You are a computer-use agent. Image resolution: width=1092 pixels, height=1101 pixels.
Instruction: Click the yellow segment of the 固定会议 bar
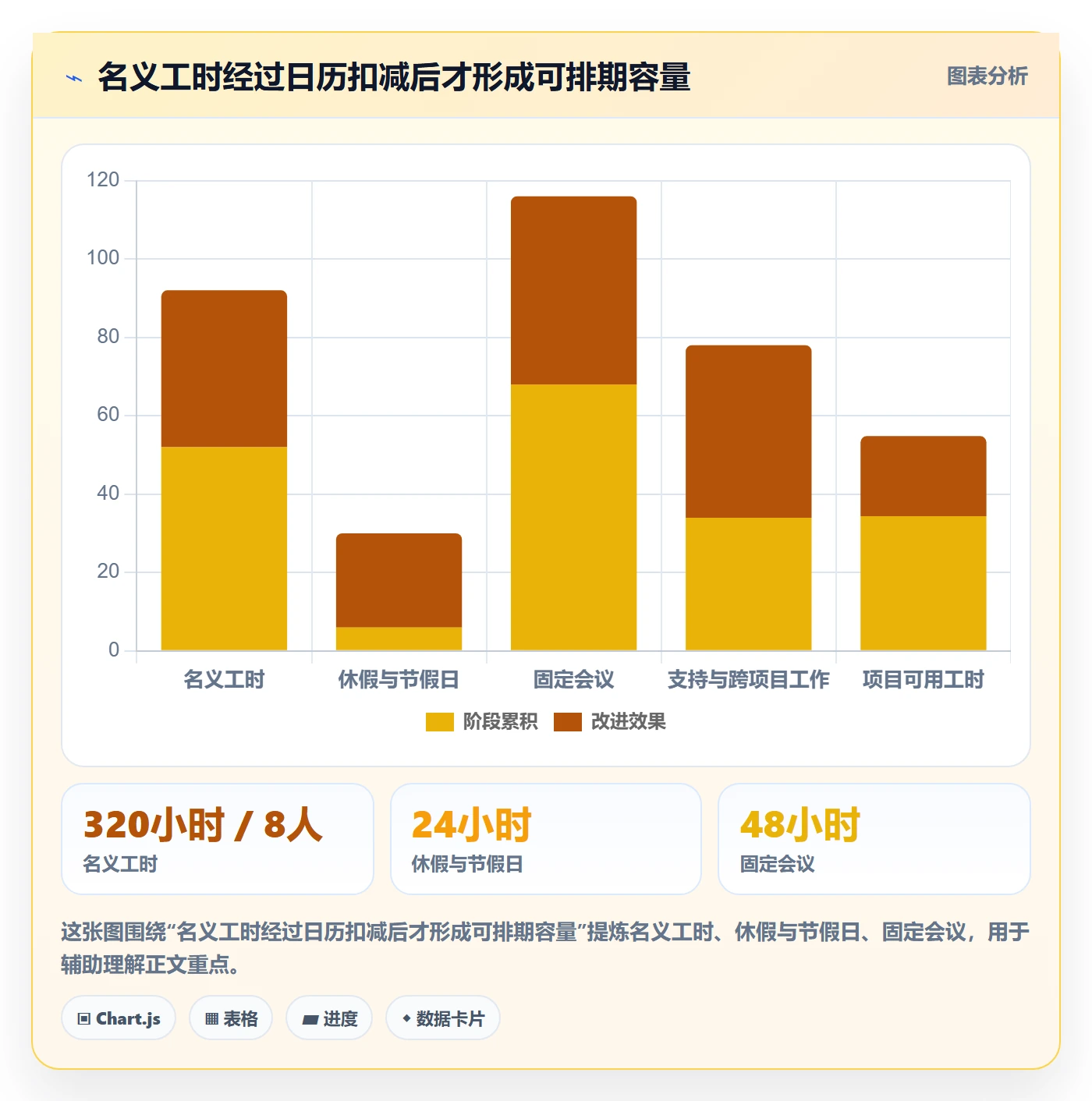click(x=573, y=517)
